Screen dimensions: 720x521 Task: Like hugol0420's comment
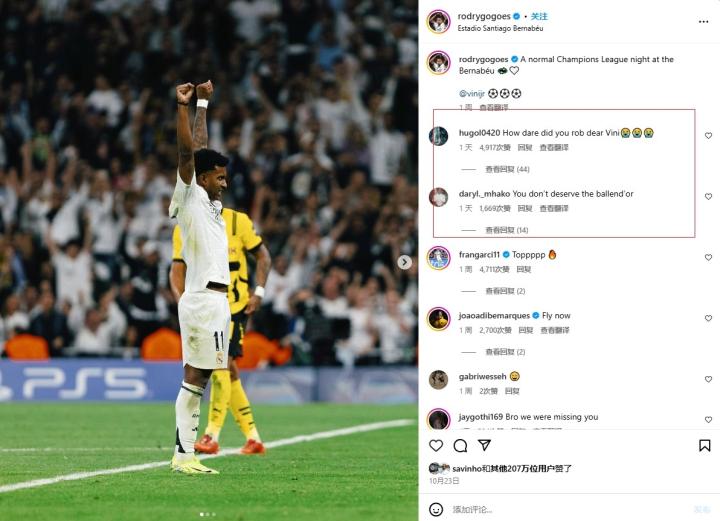(708, 135)
